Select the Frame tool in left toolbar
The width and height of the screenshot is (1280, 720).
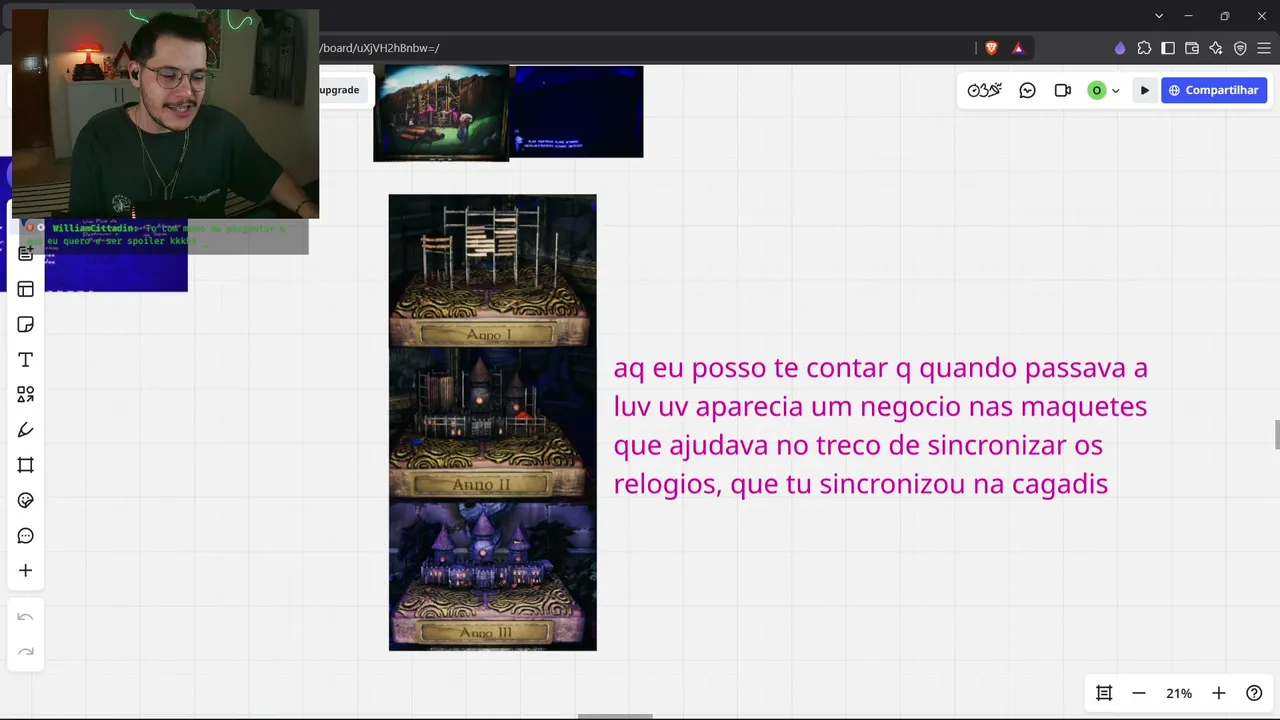pos(26,465)
